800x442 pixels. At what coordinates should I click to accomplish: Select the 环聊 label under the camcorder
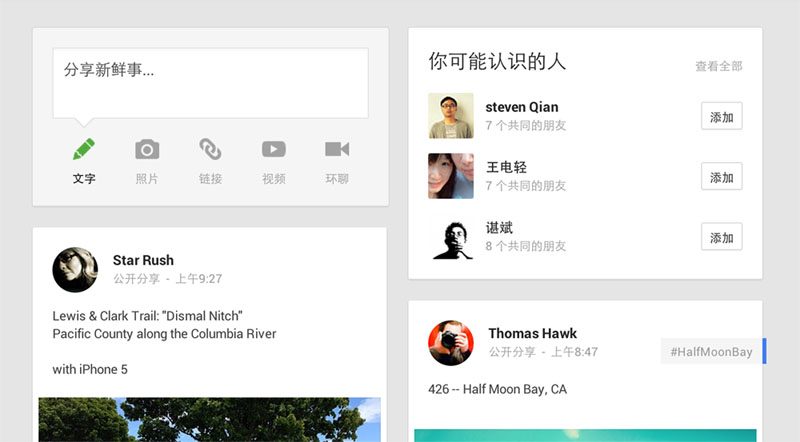pyautogui.click(x=337, y=179)
